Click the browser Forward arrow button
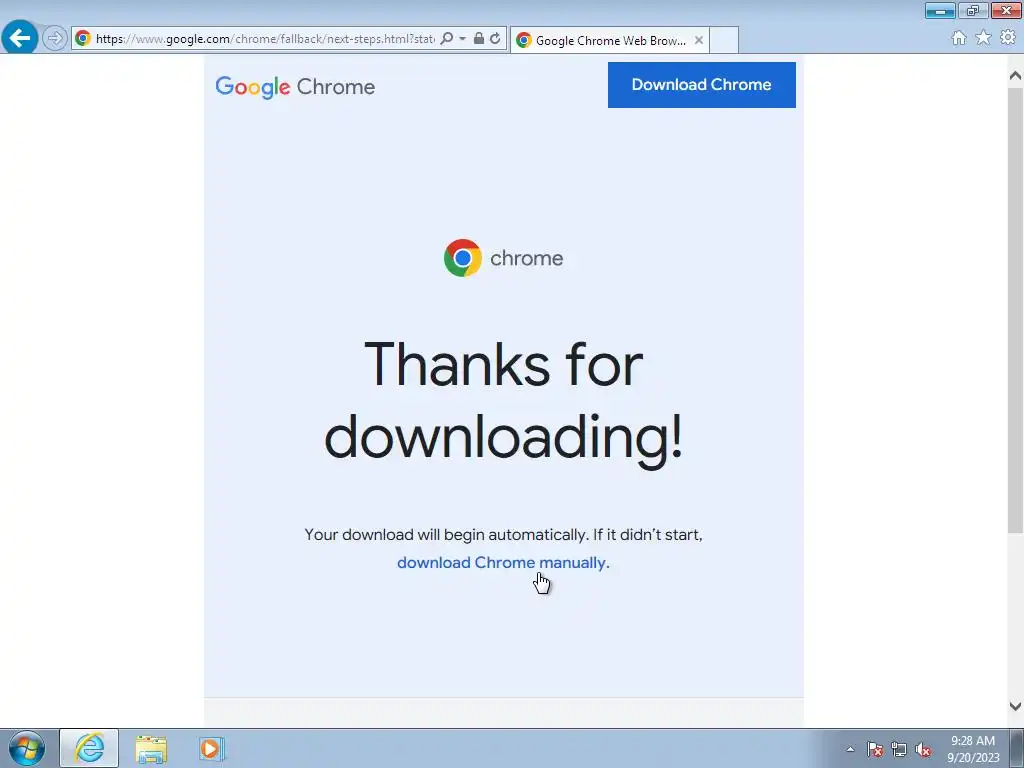Viewport: 1024px width, 768px height. 55,38
